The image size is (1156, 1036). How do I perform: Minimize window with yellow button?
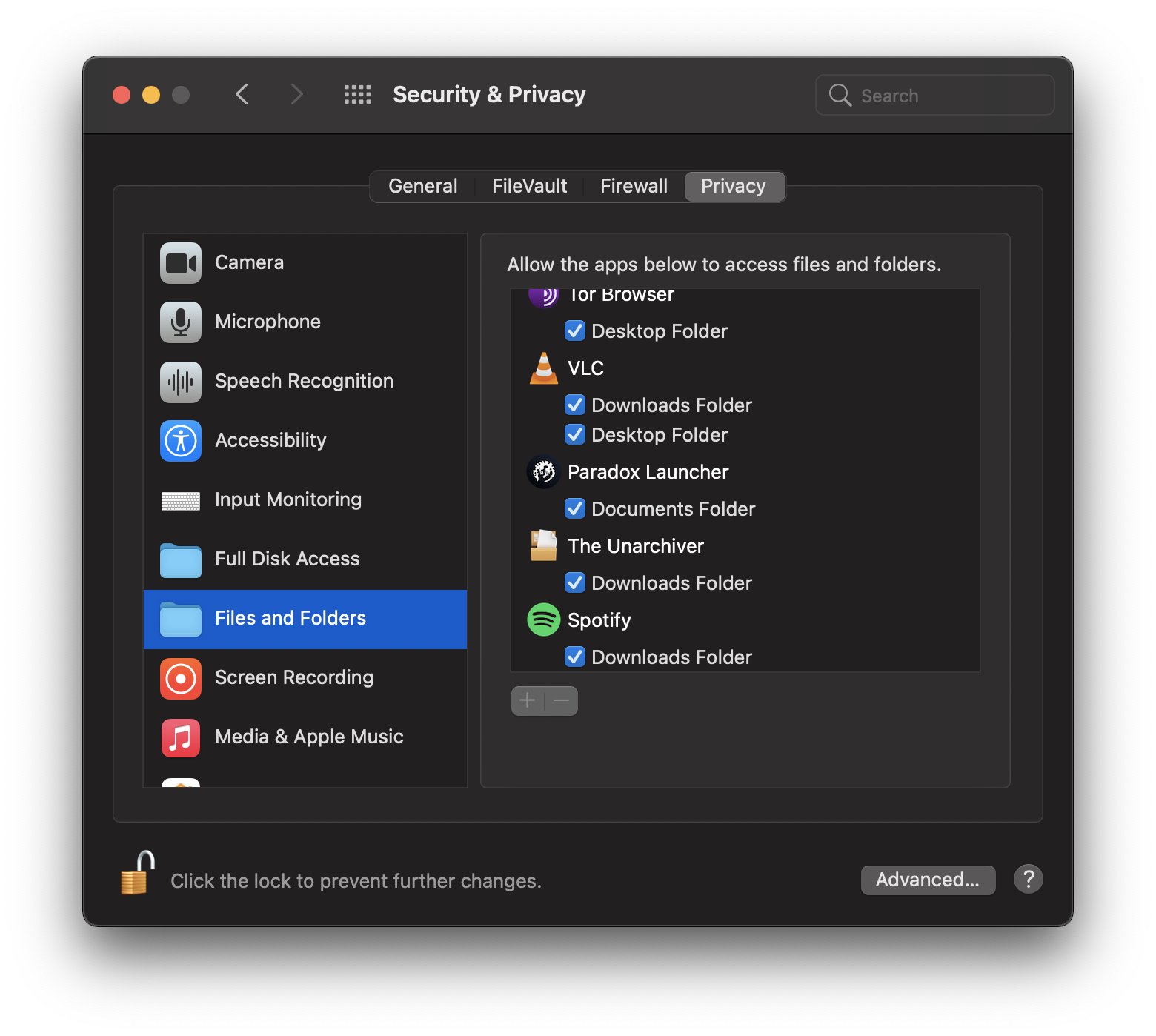click(151, 95)
